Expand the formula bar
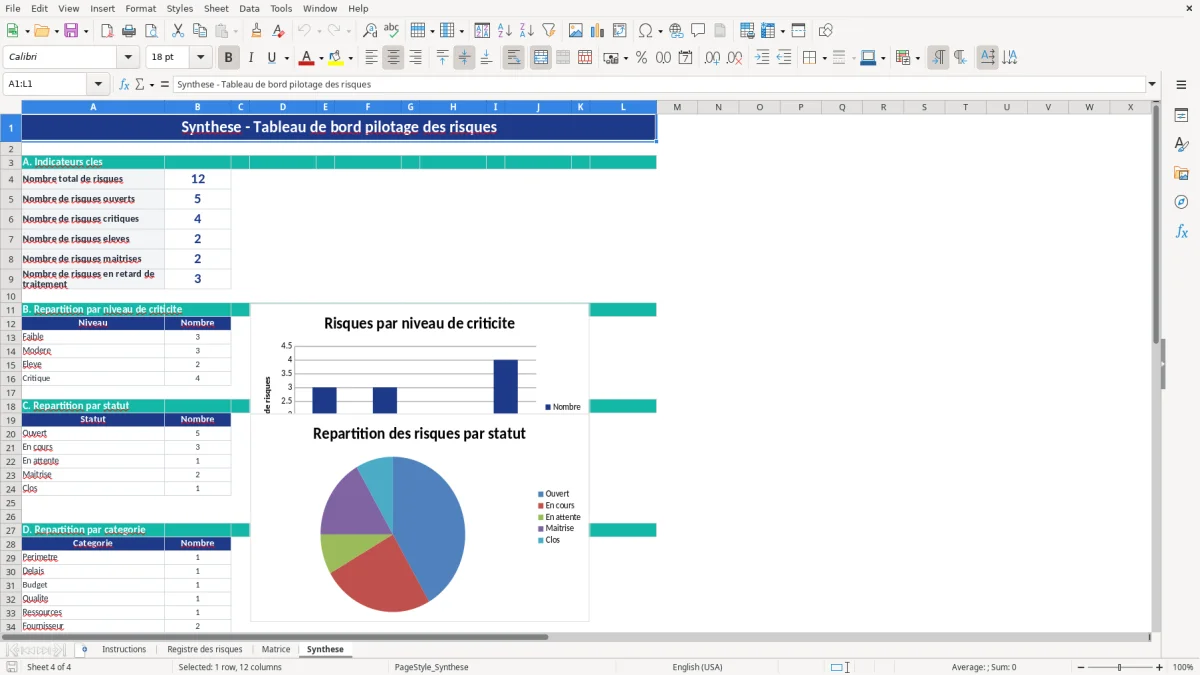 pyautogui.click(x=1152, y=85)
